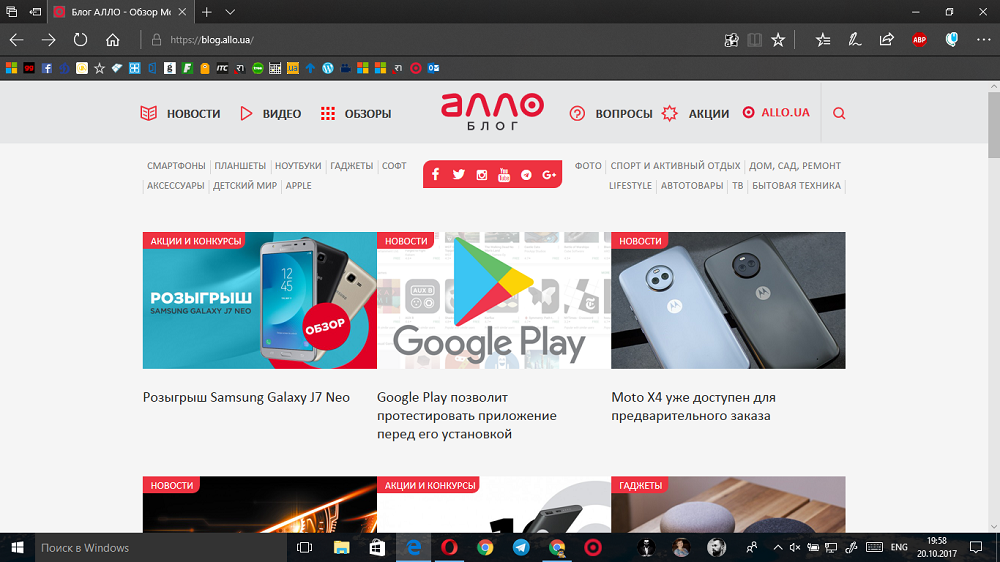This screenshot has height=562, width=1000.
Task: Click the Add notes pen icon
Action: click(855, 40)
